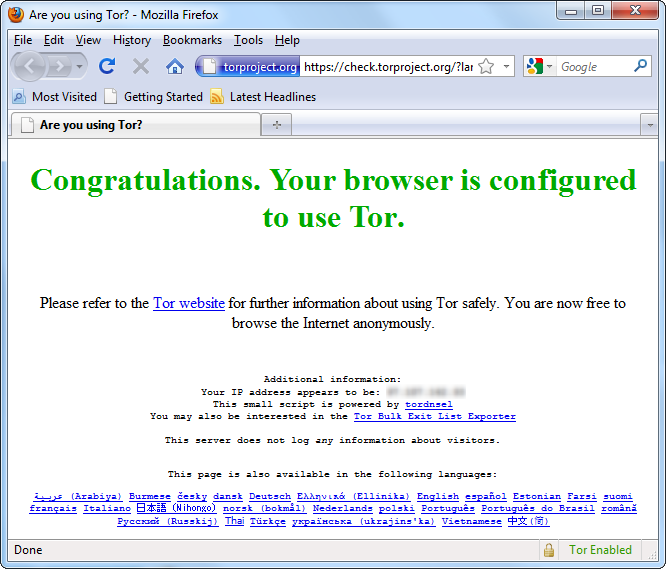Screen dimensions: 666x569
Task: Click the URL address field
Action: tap(388, 67)
